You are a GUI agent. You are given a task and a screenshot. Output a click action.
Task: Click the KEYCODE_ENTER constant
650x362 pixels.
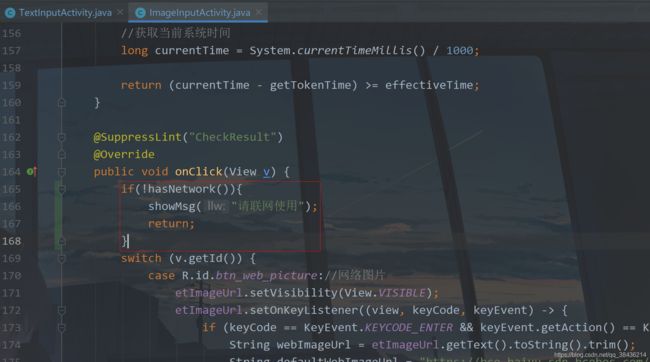pyautogui.click(x=408, y=328)
